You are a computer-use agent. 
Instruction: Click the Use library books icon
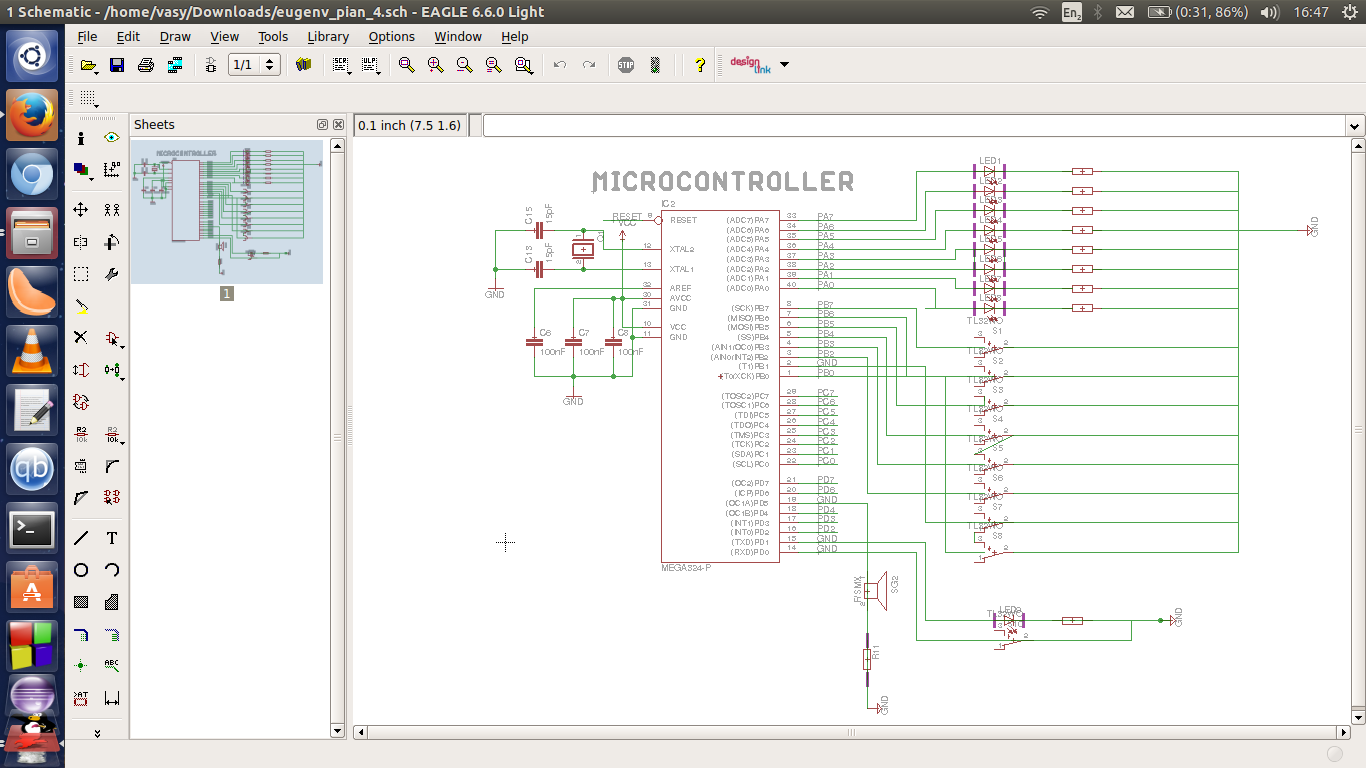point(304,65)
